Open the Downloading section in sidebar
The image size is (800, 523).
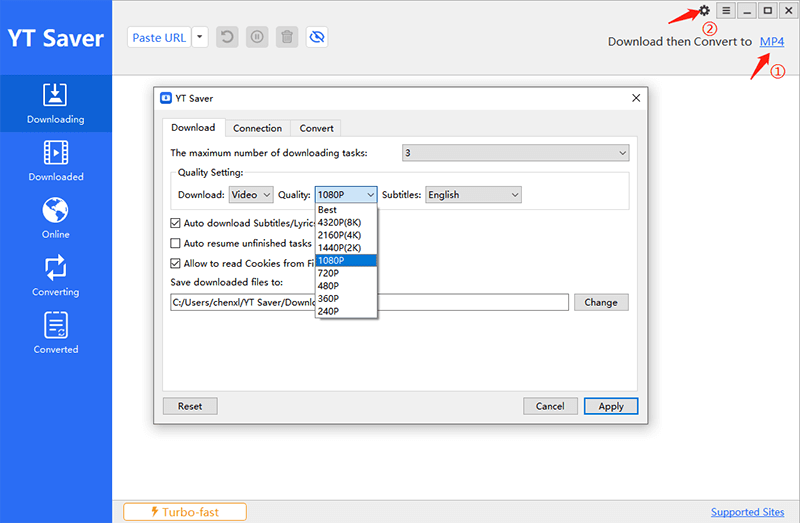(x=55, y=103)
